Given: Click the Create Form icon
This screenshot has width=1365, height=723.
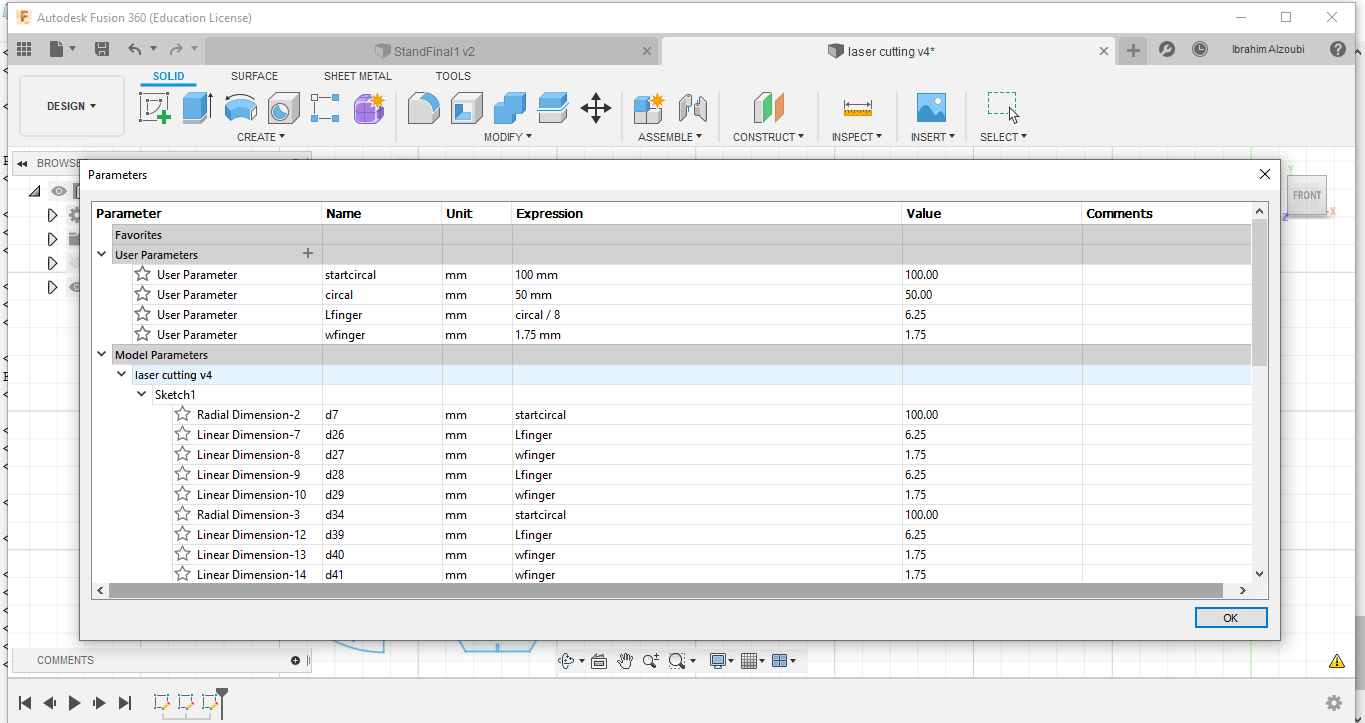Looking at the screenshot, I should pyautogui.click(x=369, y=107).
